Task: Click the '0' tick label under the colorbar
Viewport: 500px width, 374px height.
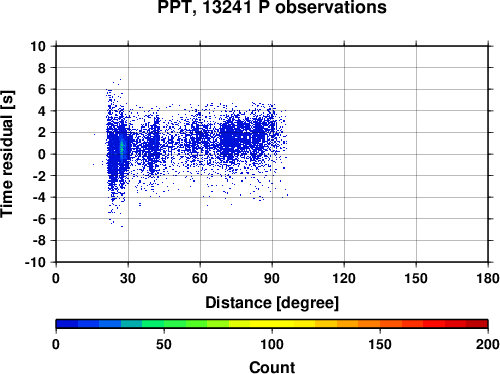Action: click(x=56, y=344)
